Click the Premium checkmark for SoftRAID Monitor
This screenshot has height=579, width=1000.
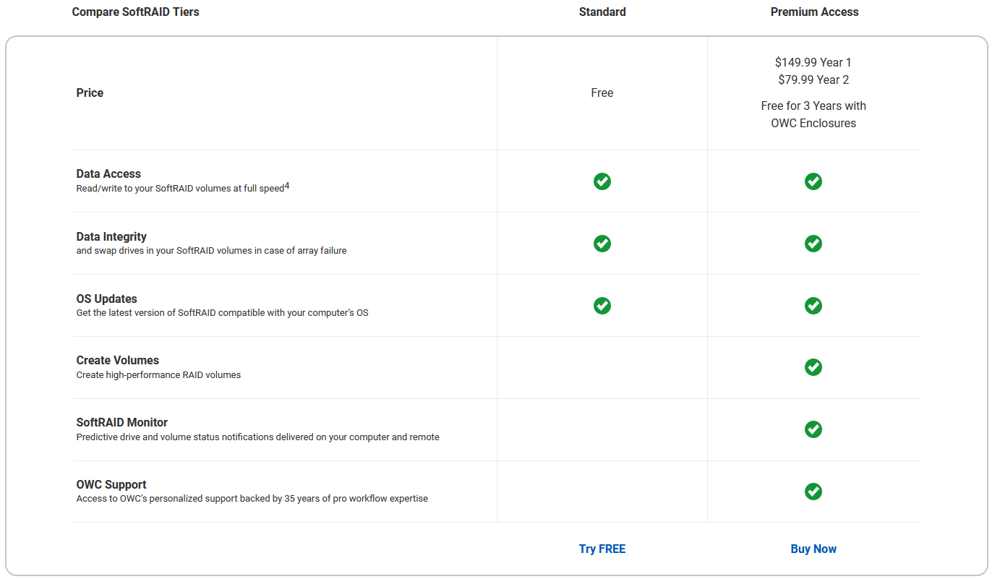(x=813, y=429)
